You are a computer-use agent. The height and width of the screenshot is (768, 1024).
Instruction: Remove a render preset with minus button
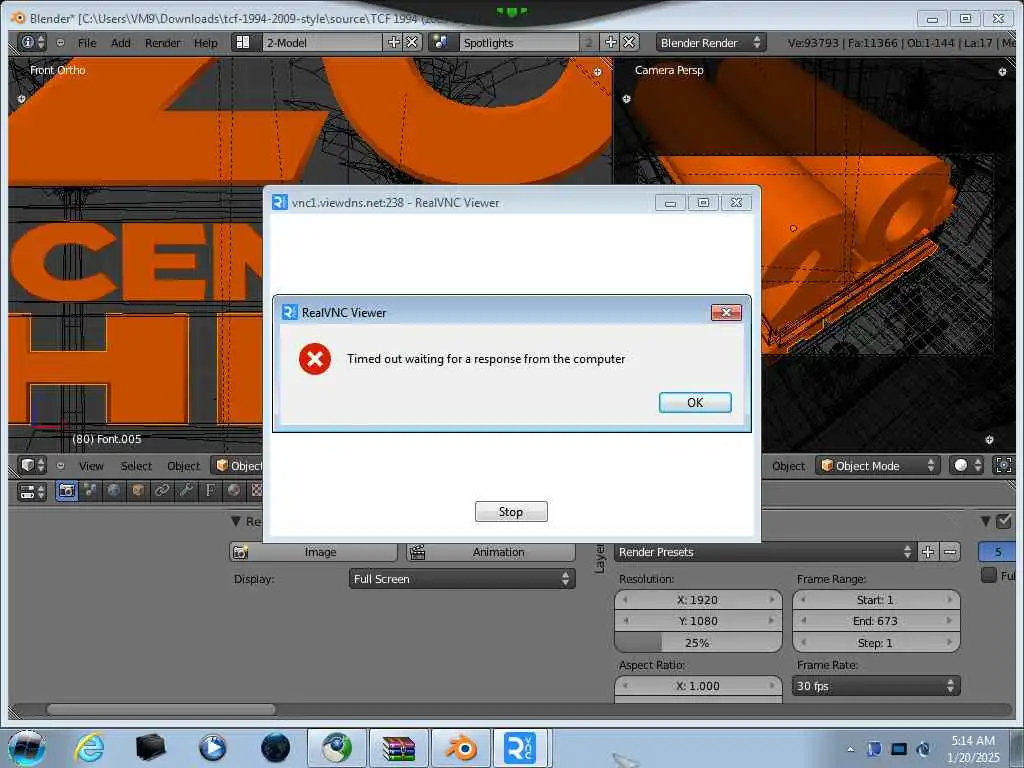click(950, 552)
